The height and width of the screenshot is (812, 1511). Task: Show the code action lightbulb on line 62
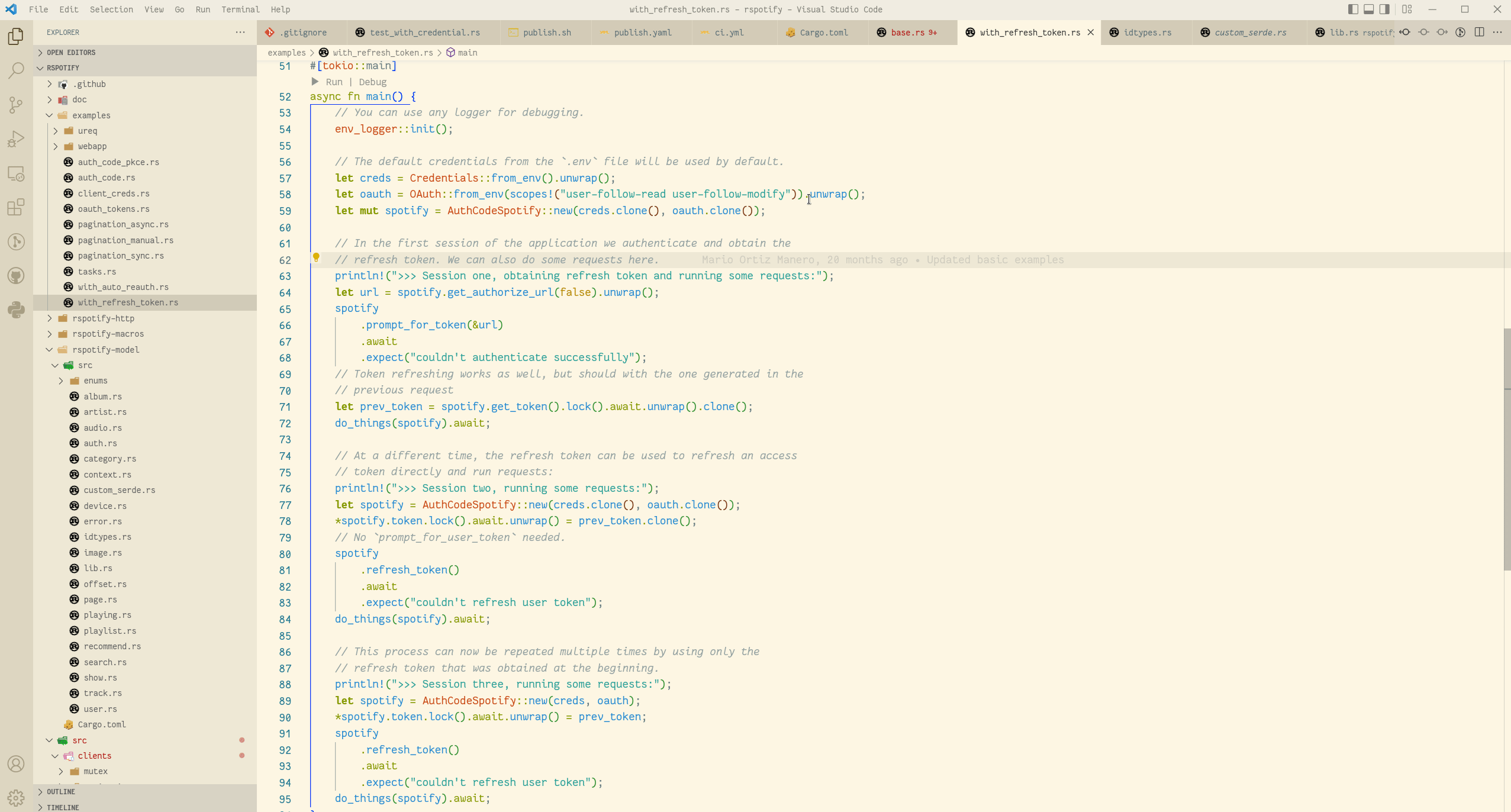(316, 257)
